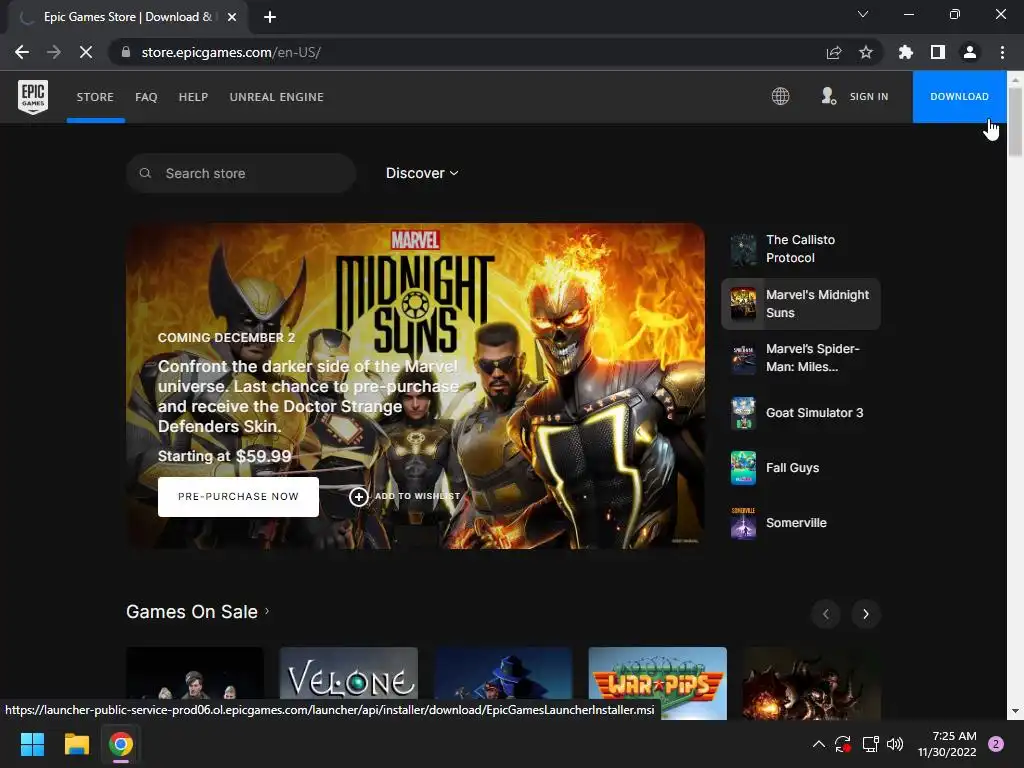Show previous Games On Sale items
The image size is (1024, 768).
click(x=825, y=614)
